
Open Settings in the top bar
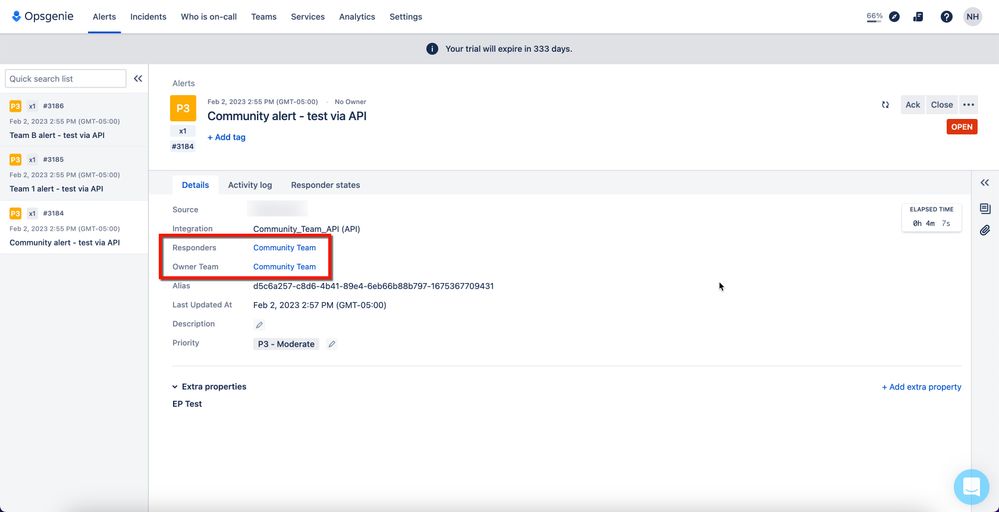pos(406,17)
